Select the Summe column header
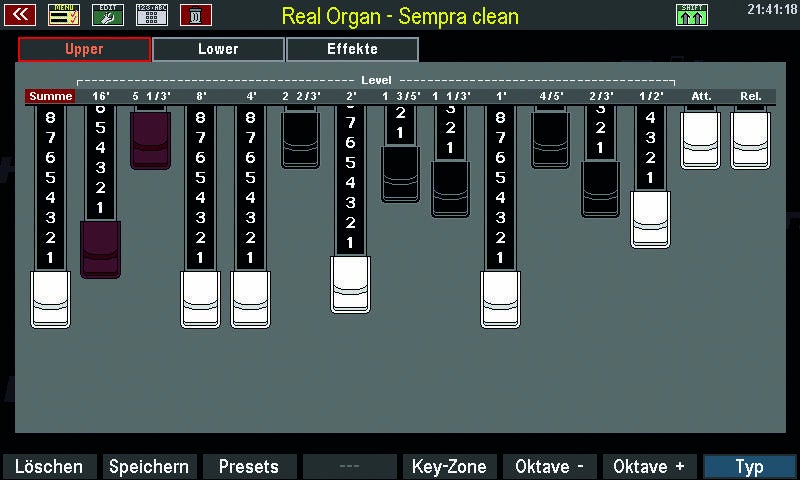Viewport: 800px width, 480px height. [50, 96]
